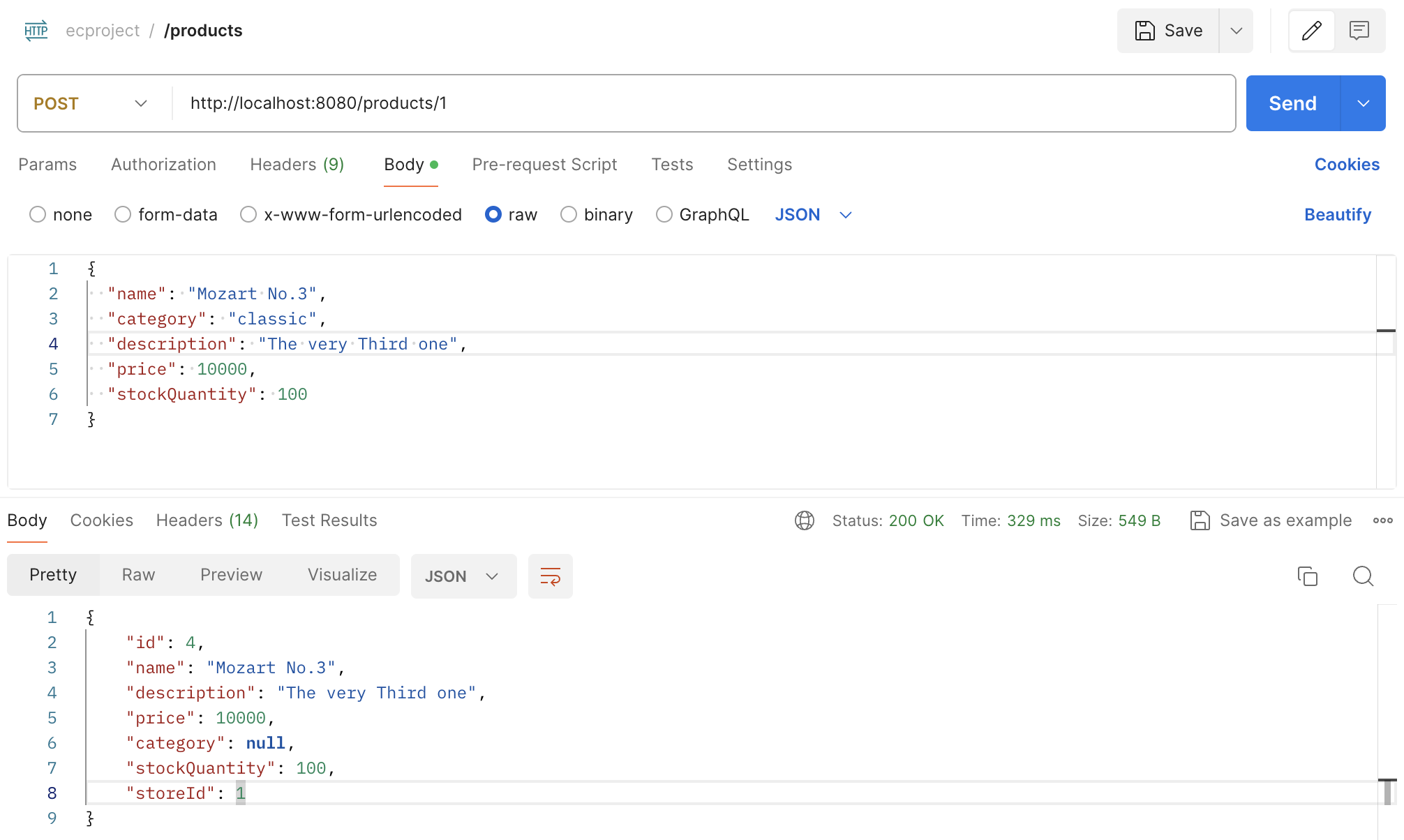
Task: Select the form-data radio button
Action: pyautogui.click(x=123, y=215)
